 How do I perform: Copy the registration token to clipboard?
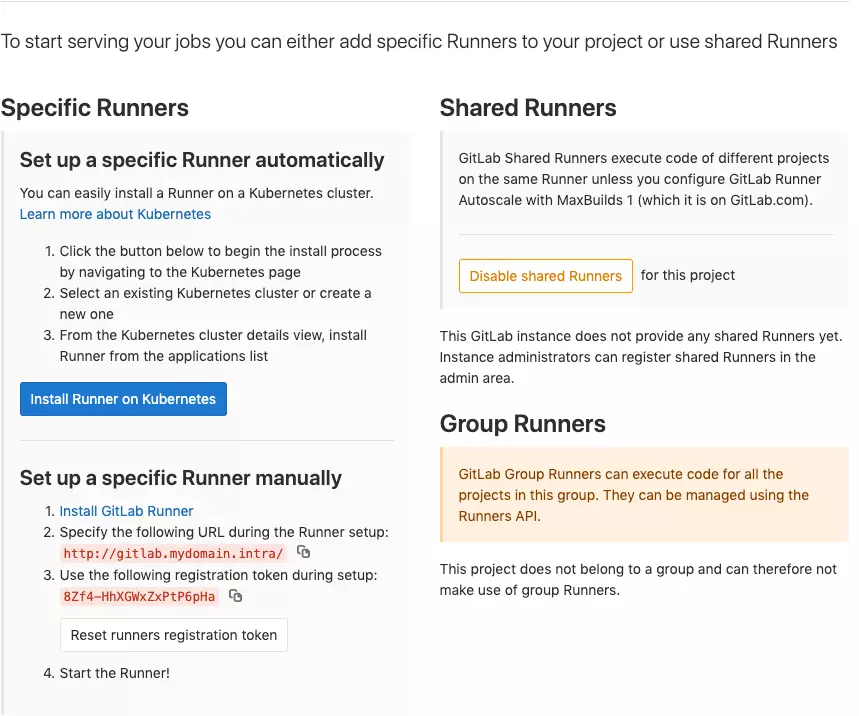pyautogui.click(x=234, y=595)
